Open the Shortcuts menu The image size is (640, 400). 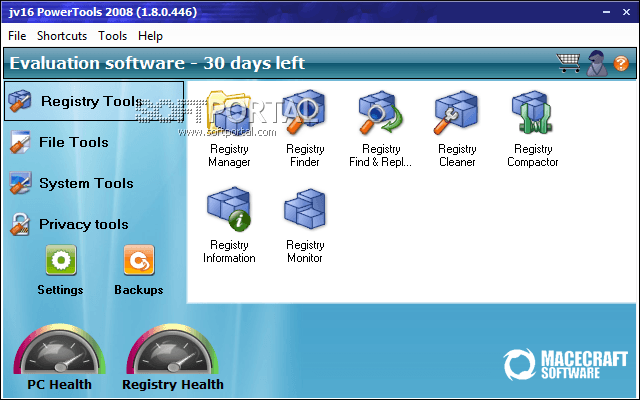click(62, 36)
